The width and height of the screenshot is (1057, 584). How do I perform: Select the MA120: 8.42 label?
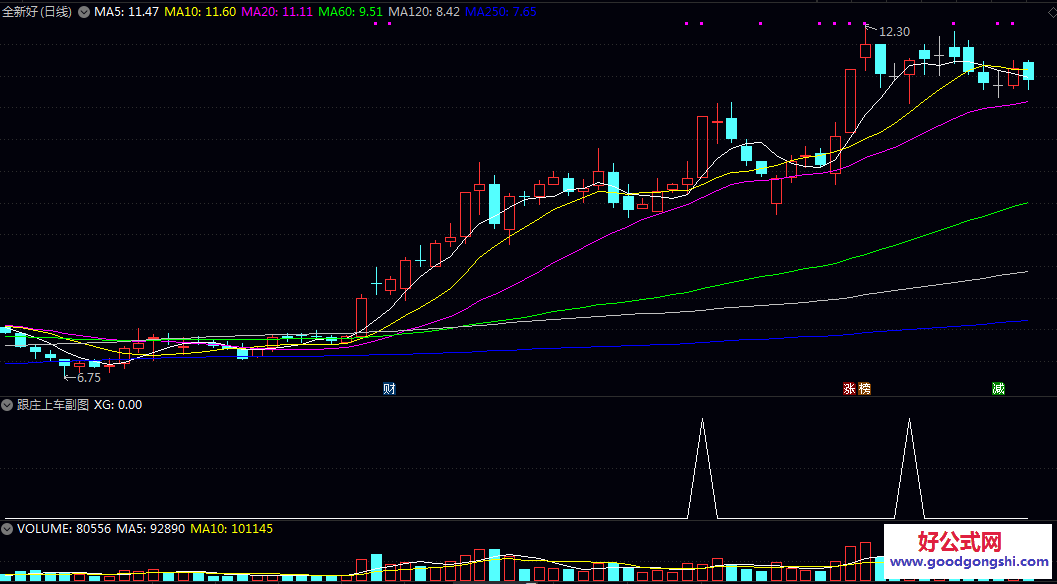tap(425, 12)
